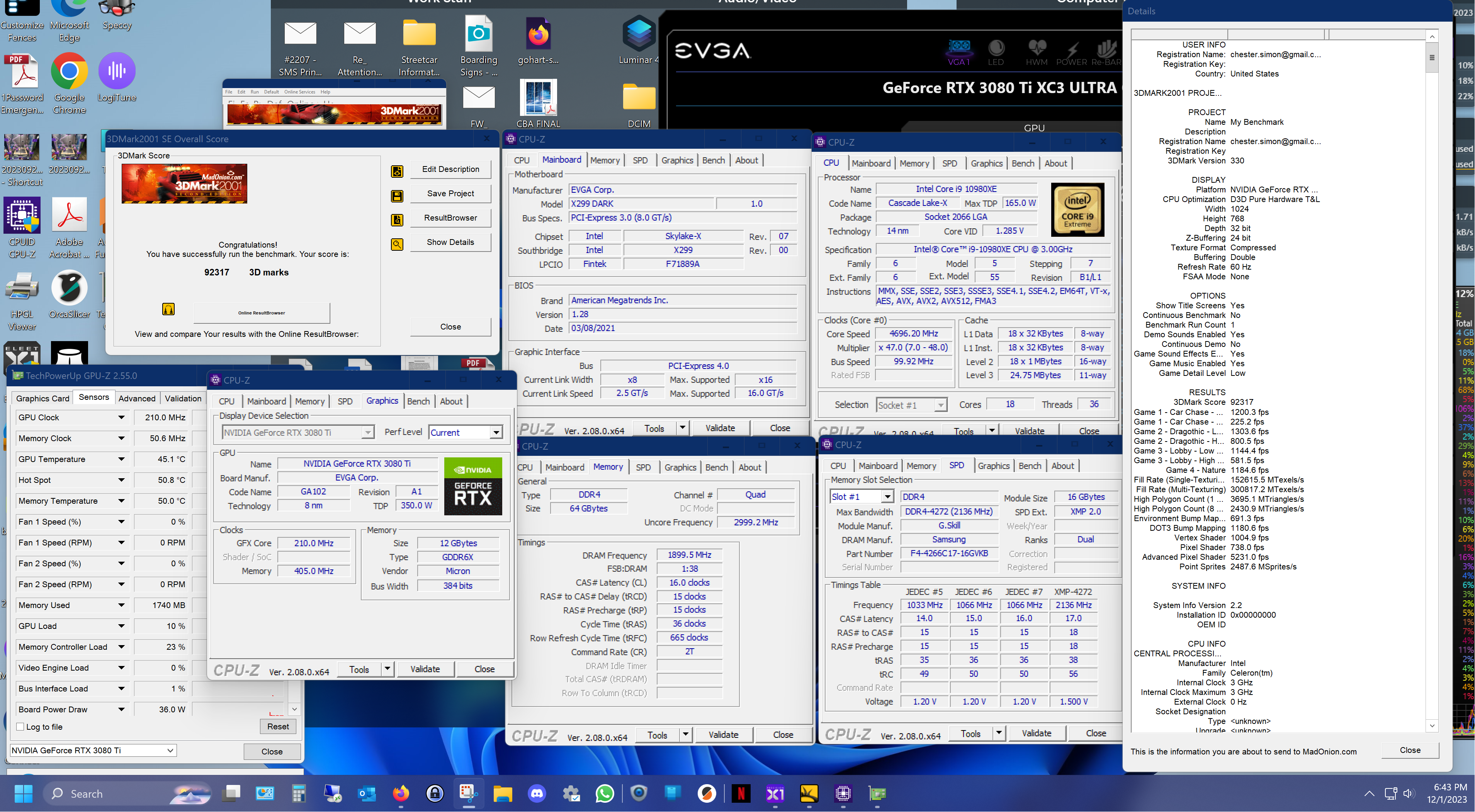Show hidden system tray icons chevron
The width and height of the screenshot is (1475, 812).
click(1369, 794)
